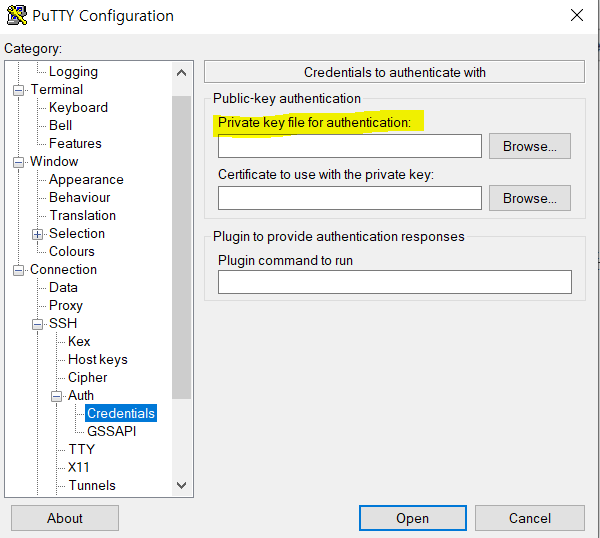The height and width of the screenshot is (538, 600).
Task: Open the Translation settings category
Action: tap(83, 215)
